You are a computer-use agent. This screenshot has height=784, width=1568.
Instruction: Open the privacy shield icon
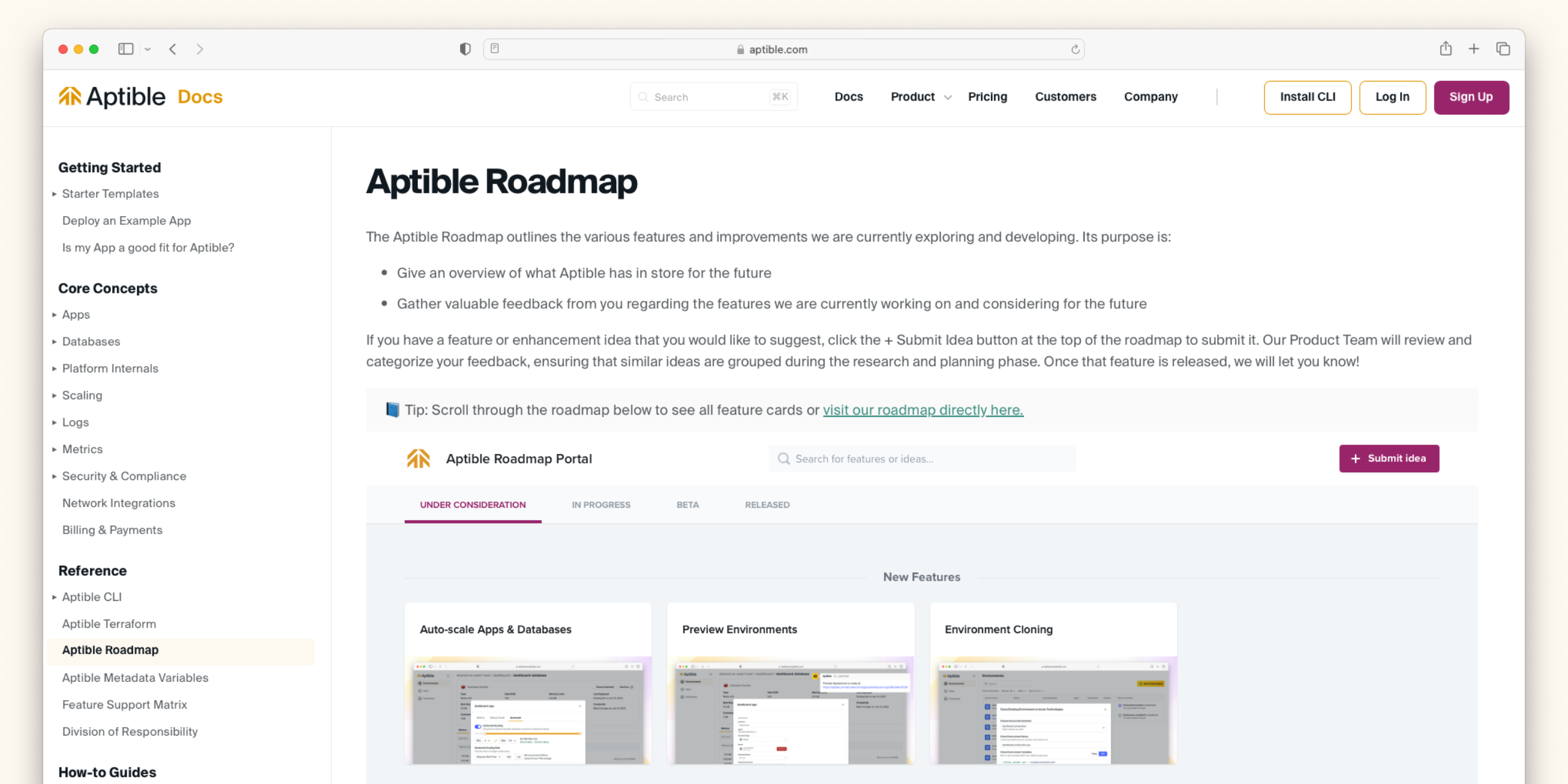pos(465,49)
